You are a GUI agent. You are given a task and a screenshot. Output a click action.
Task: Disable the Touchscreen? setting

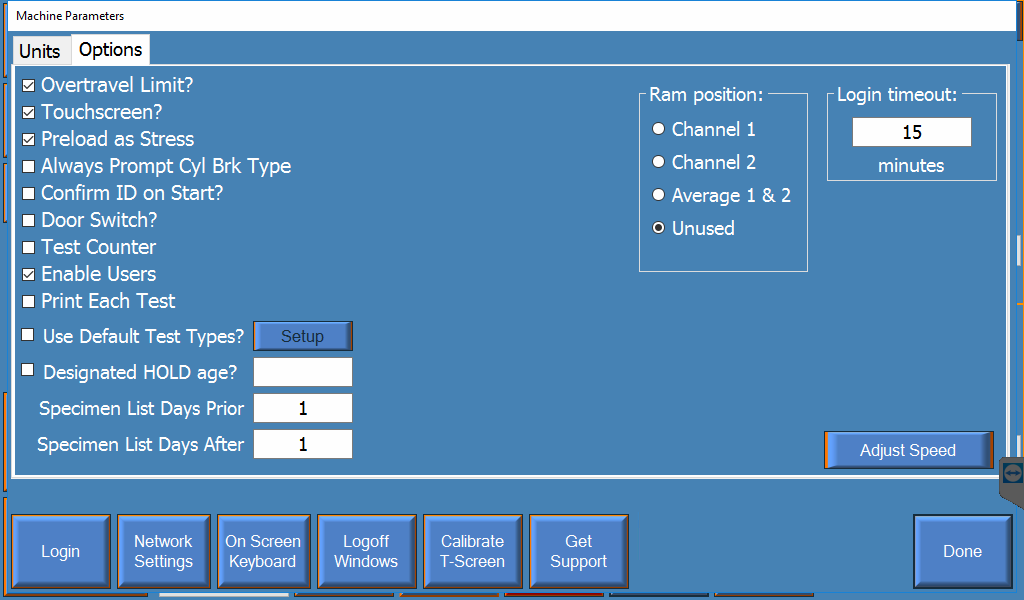point(28,112)
